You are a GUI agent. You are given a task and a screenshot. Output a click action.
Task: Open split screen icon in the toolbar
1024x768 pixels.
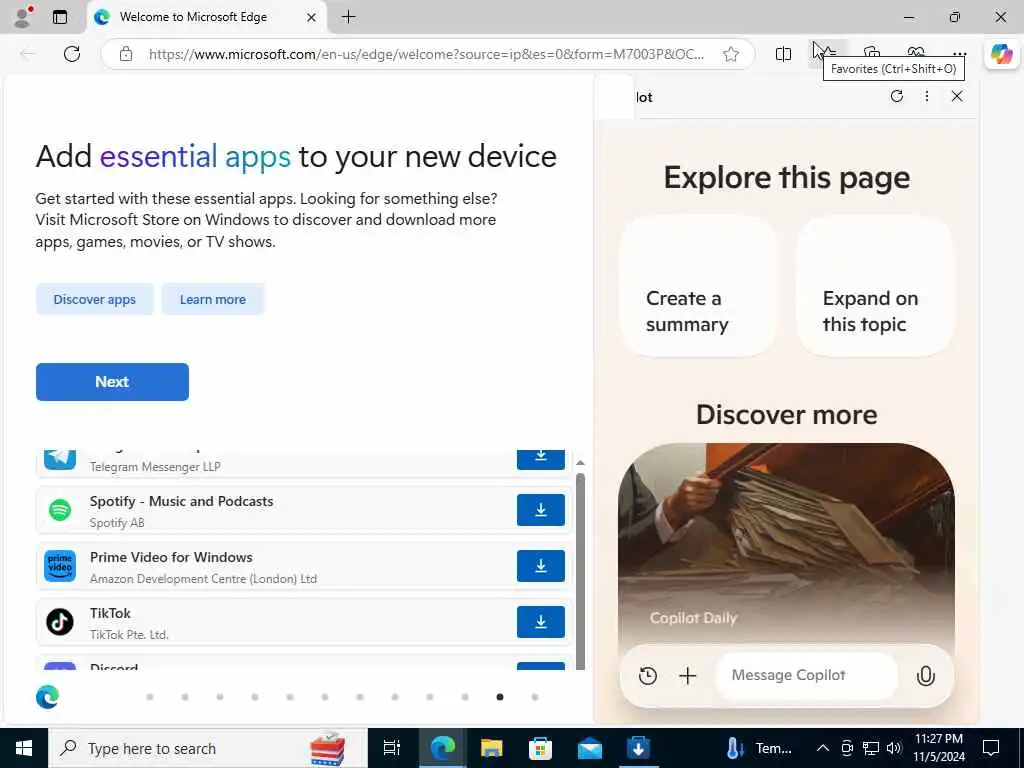pos(783,54)
